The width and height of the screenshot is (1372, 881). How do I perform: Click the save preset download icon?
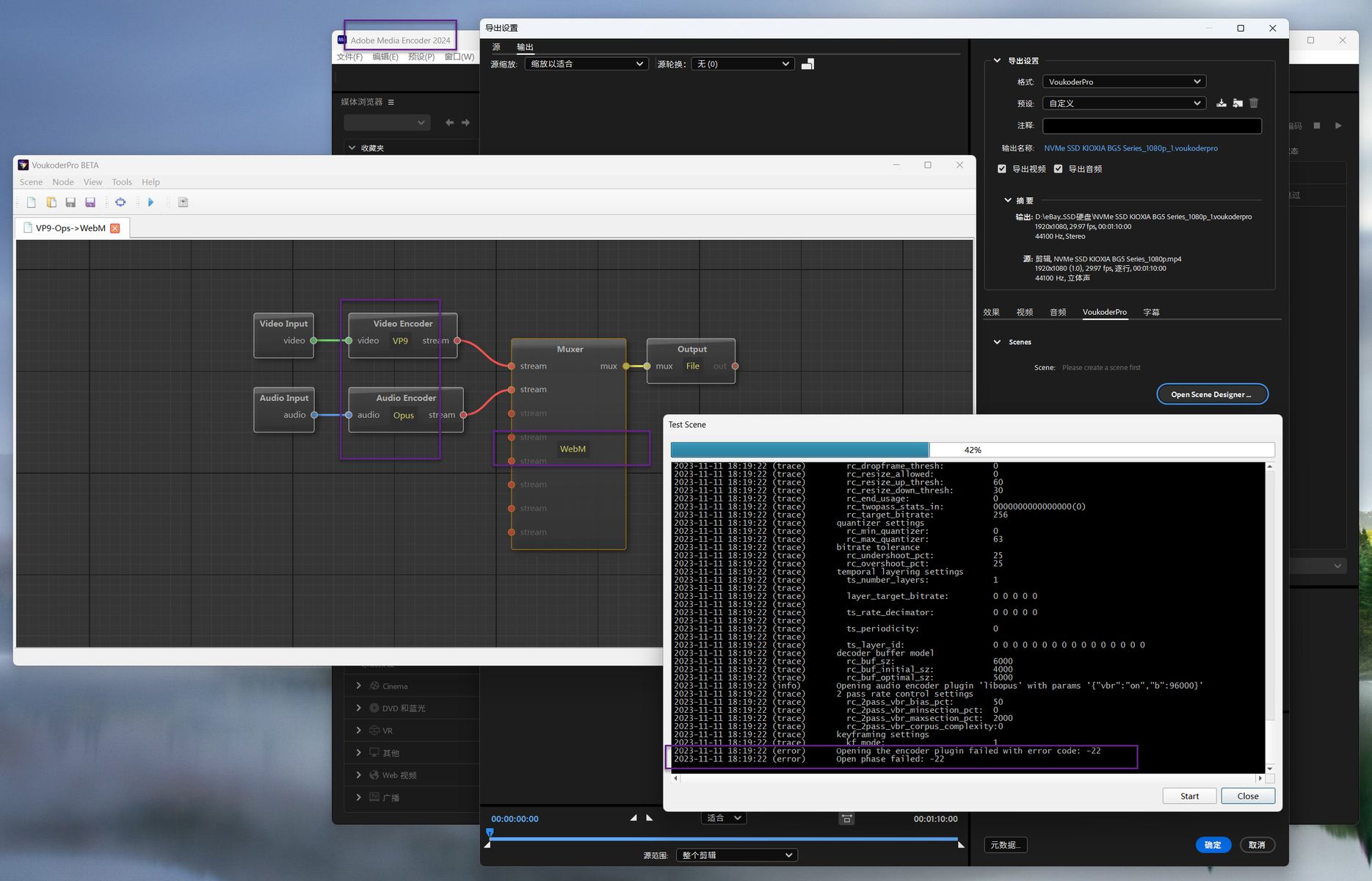pyautogui.click(x=1221, y=104)
